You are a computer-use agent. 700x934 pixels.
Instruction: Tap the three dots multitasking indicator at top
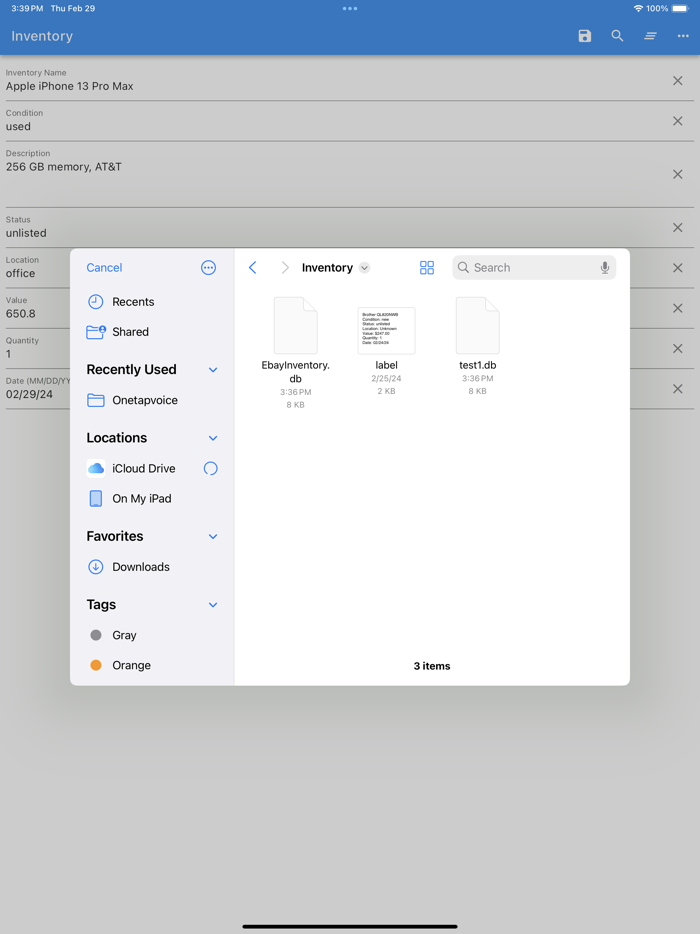(x=350, y=8)
